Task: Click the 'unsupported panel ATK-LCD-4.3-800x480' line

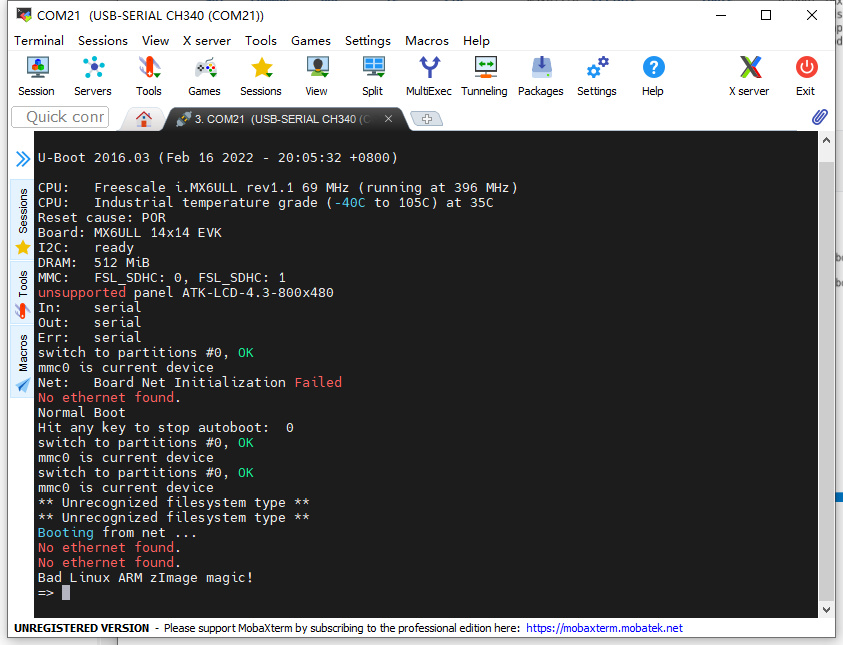Action: coord(185,293)
